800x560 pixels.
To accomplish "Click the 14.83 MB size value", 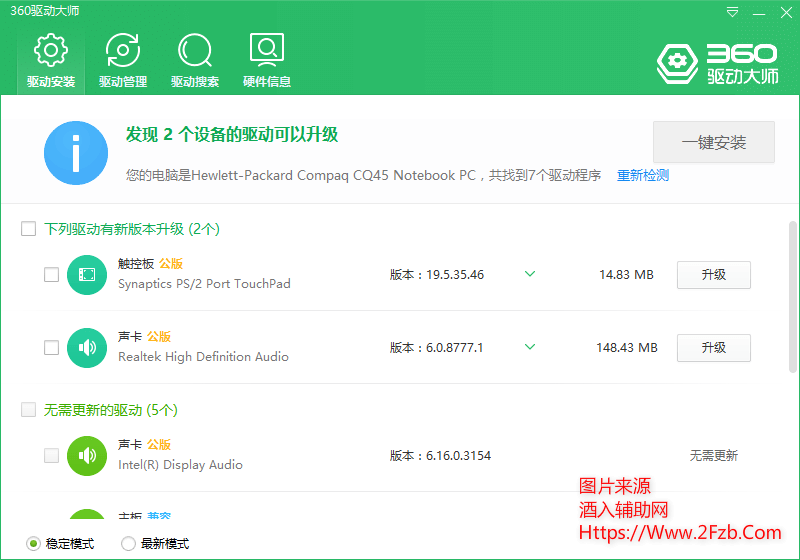I will (x=626, y=275).
